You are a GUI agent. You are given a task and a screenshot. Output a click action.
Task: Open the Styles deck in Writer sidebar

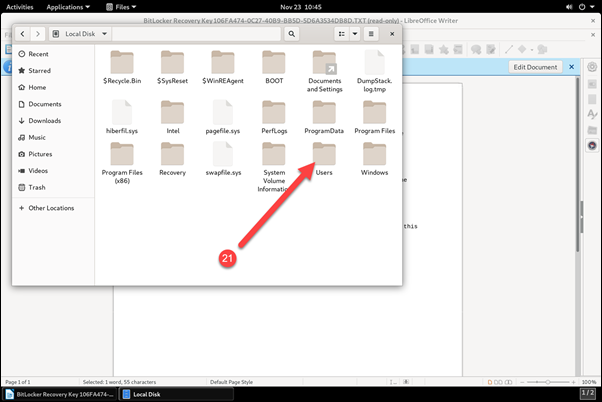pyautogui.click(x=592, y=114)
